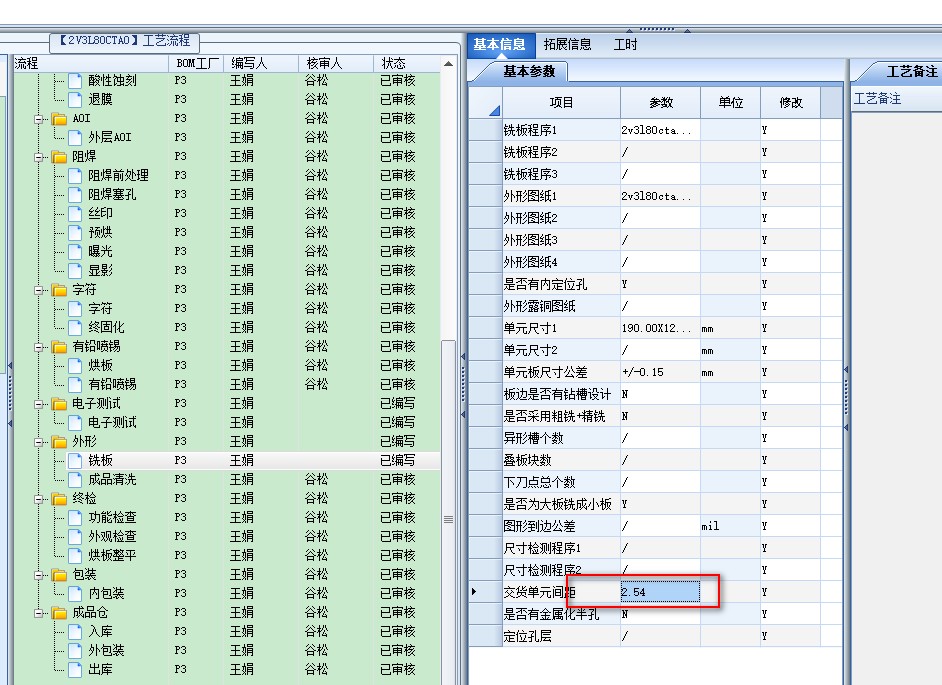Click the 烘板 document icon

pos(75,365)
